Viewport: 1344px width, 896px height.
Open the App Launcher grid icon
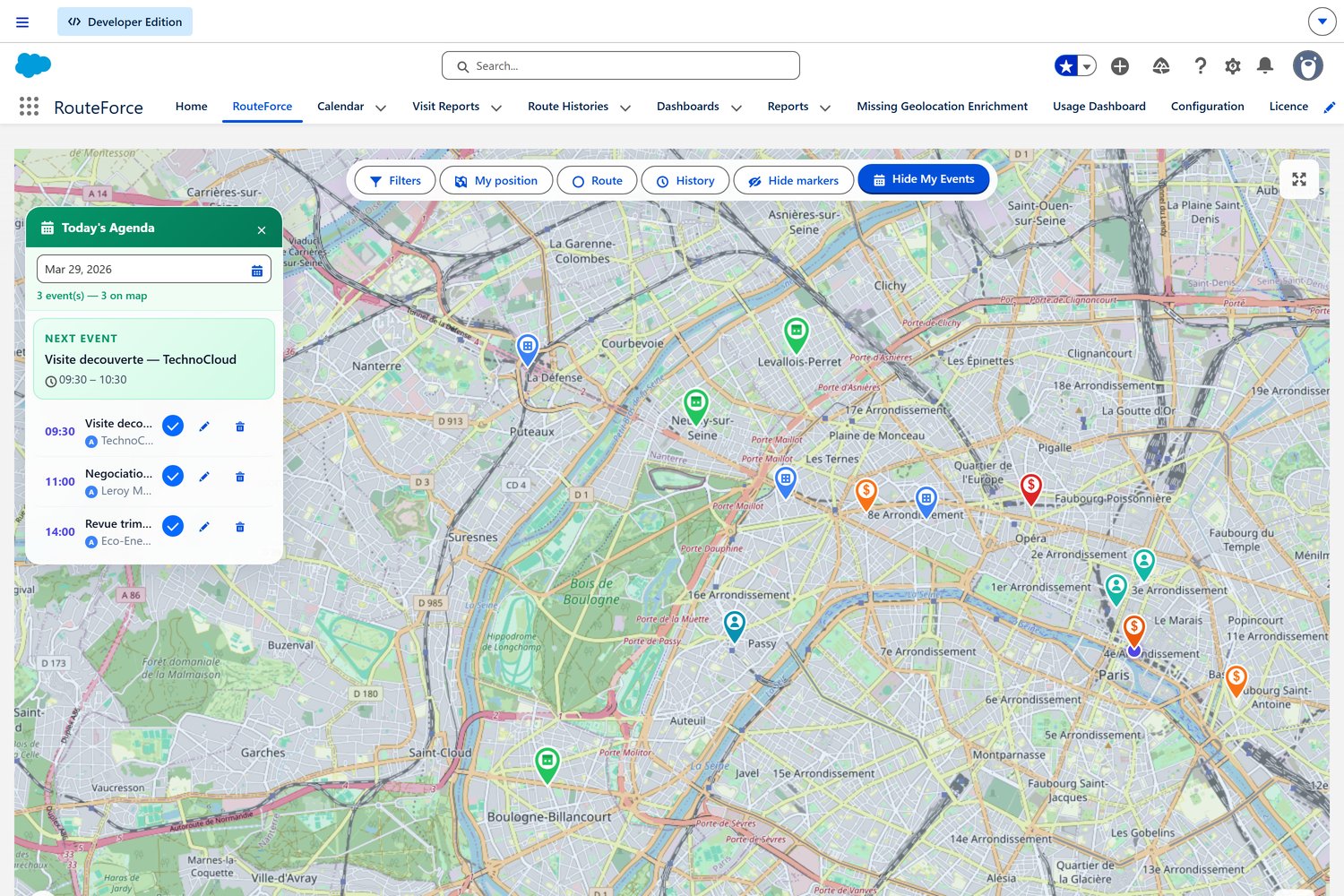tap(29, 107)
